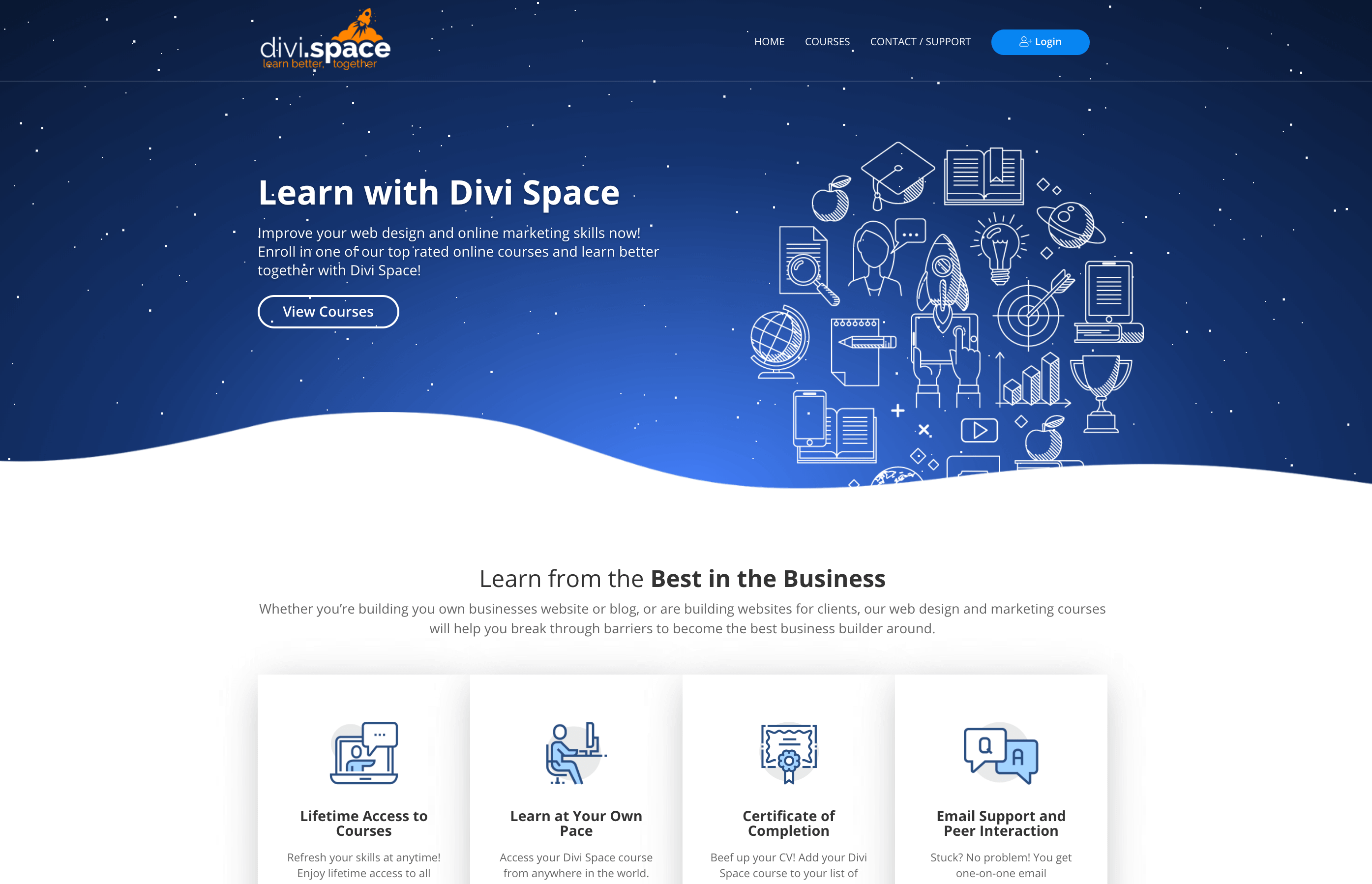Click the Certificate of Completion icon
1372x884 pixels.
click(x=788, y=750)
